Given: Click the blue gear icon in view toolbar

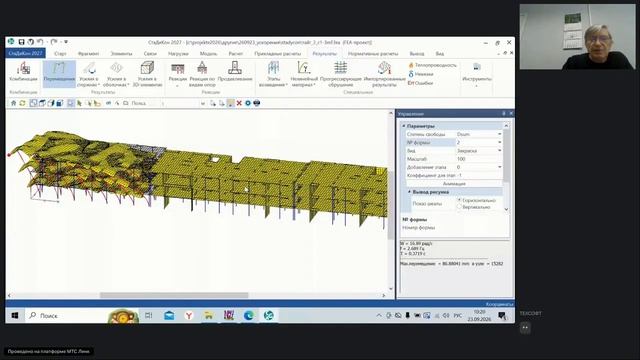Looking at the screenshot, I should (248, 103).
